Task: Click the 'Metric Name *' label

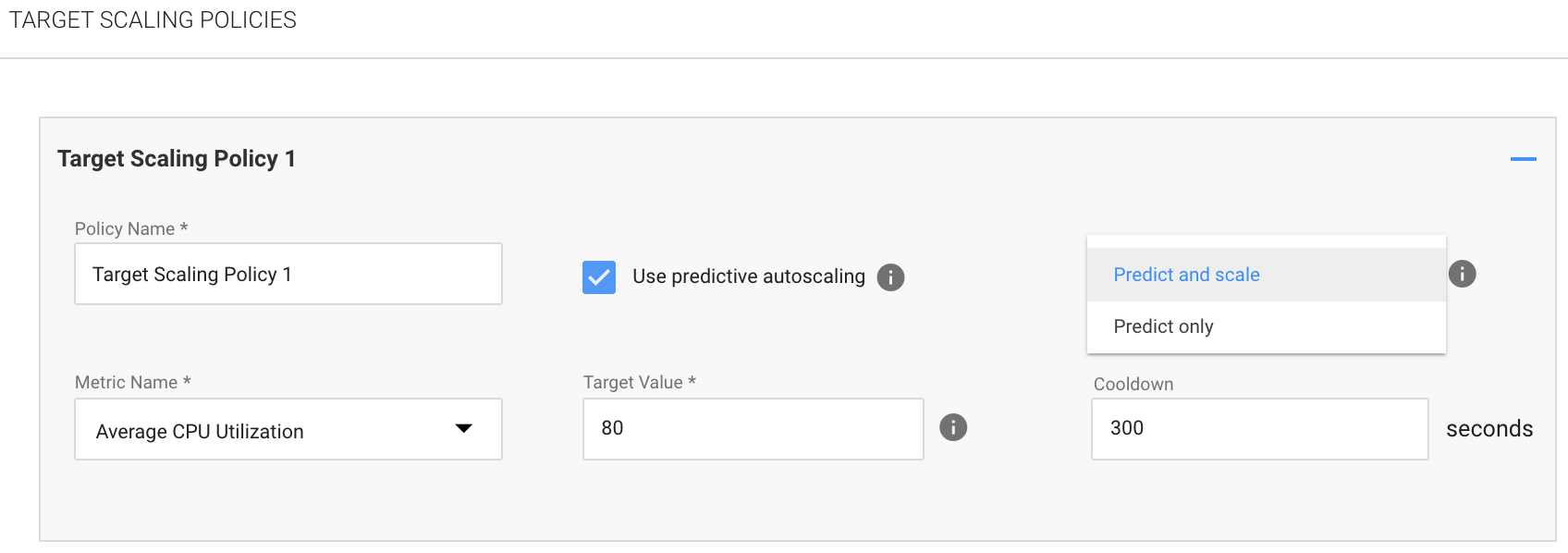Action: click(x=132, y=382)
